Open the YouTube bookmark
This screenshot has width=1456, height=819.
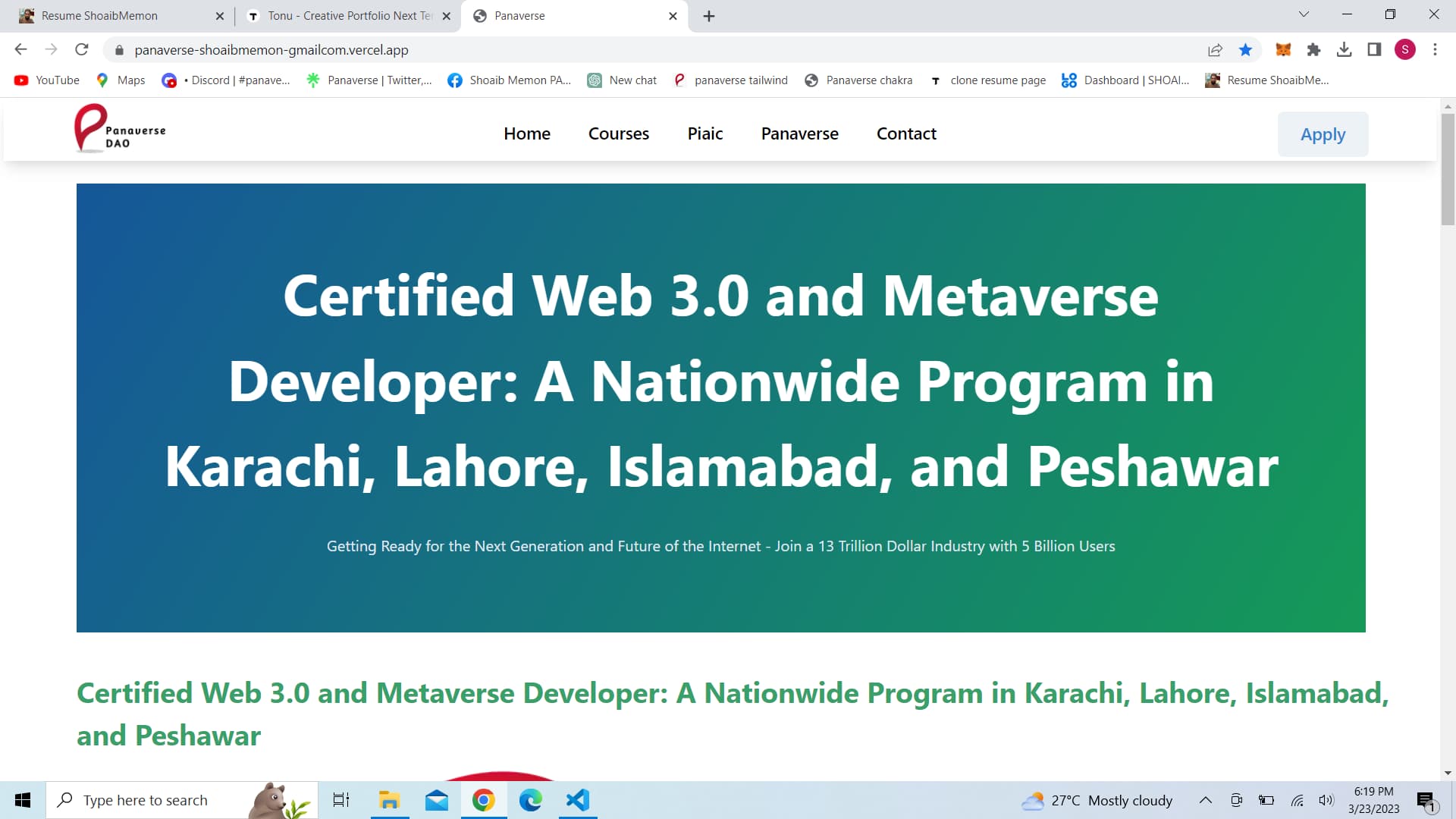click(47, 80)
